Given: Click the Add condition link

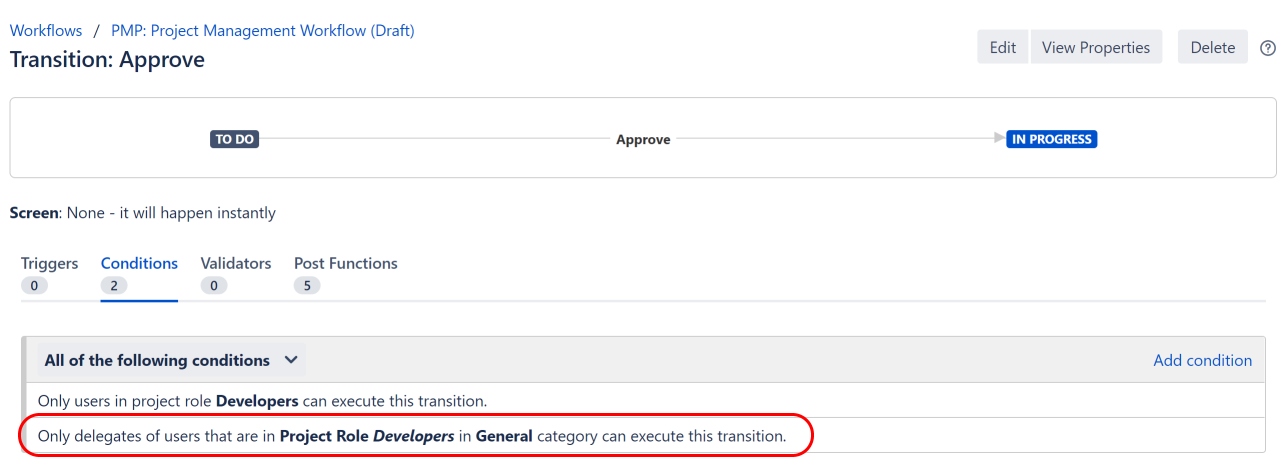Looking at the screenshot, I should [x=1202, y=360].
